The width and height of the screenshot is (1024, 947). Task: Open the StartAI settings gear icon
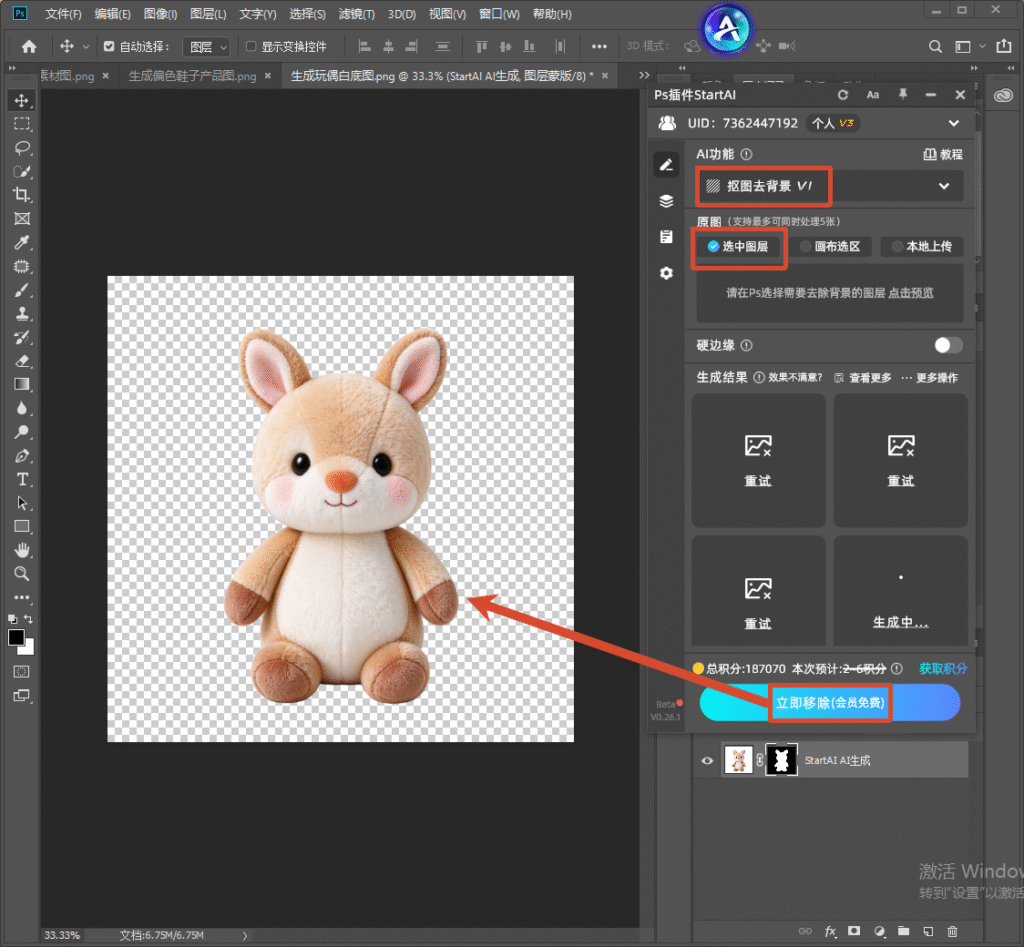(666, 273)
